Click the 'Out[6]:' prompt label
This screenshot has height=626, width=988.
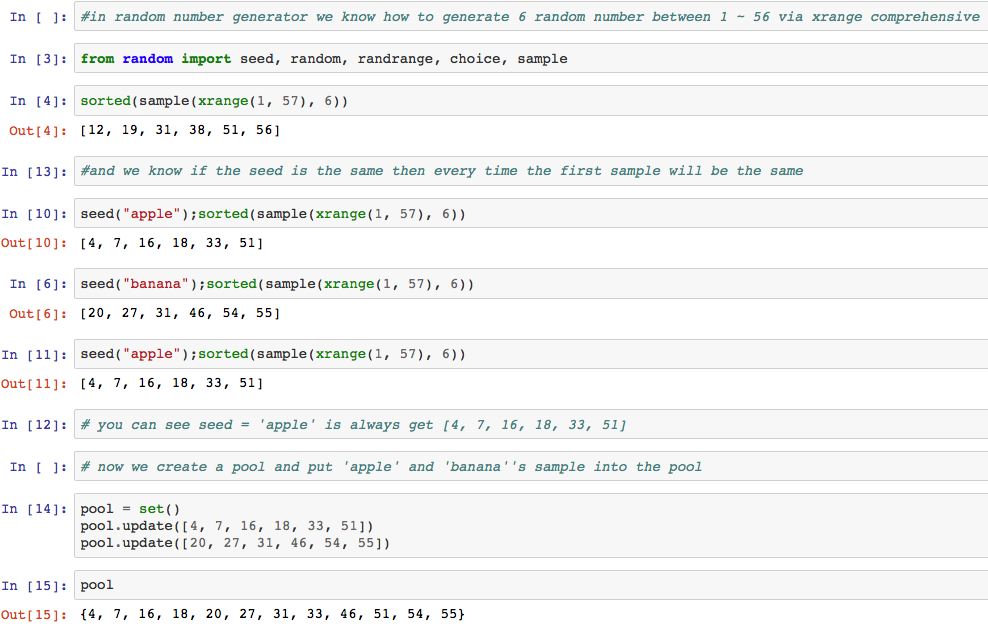[x=37, y=313]
